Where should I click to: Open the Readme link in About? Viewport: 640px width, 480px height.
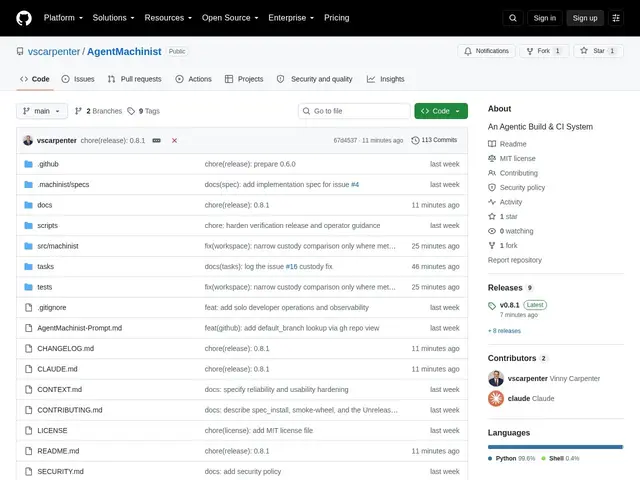pos(507,144)
